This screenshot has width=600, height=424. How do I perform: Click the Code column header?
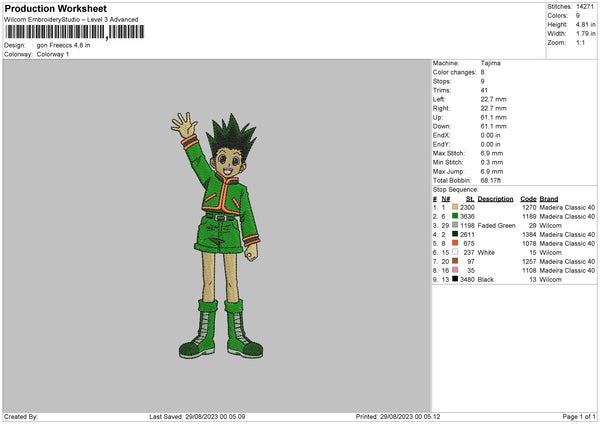click(528, 198)
